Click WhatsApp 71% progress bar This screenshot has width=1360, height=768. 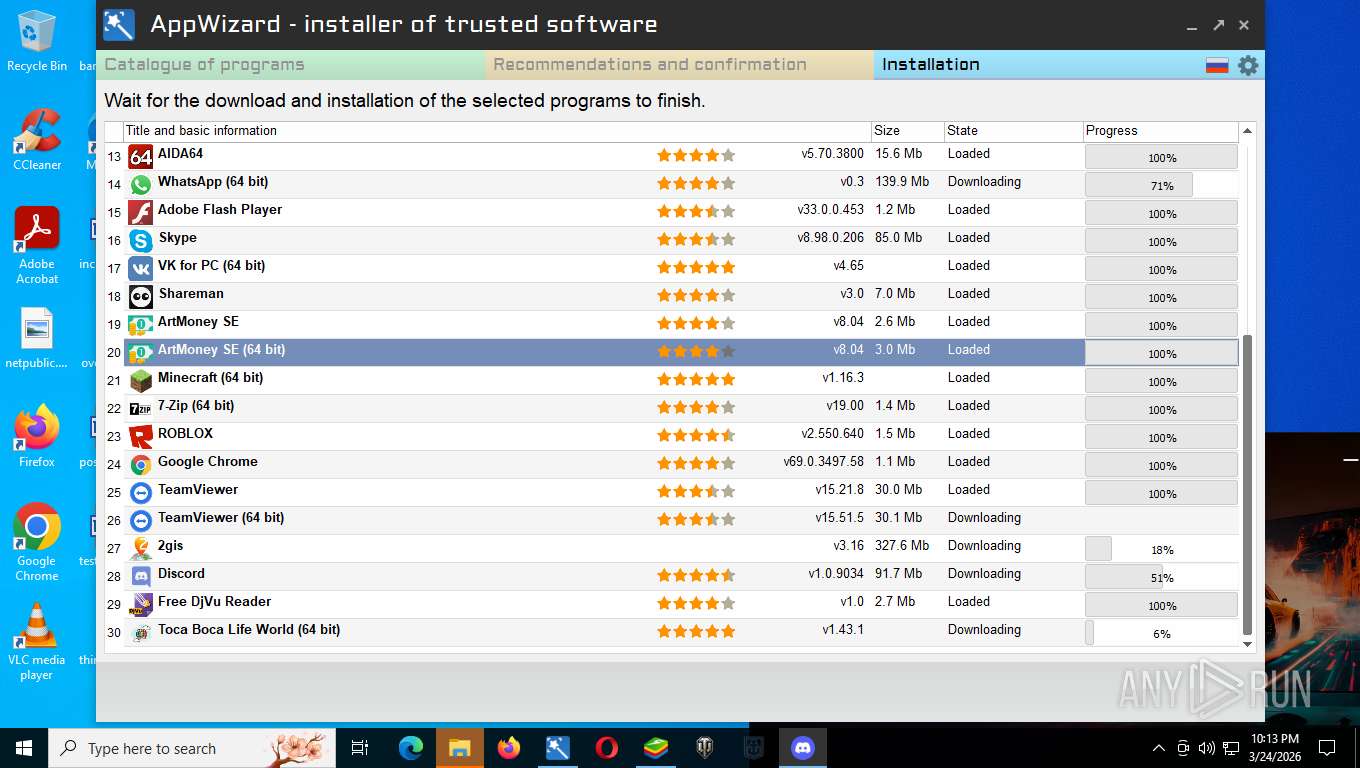[1161, 185]
